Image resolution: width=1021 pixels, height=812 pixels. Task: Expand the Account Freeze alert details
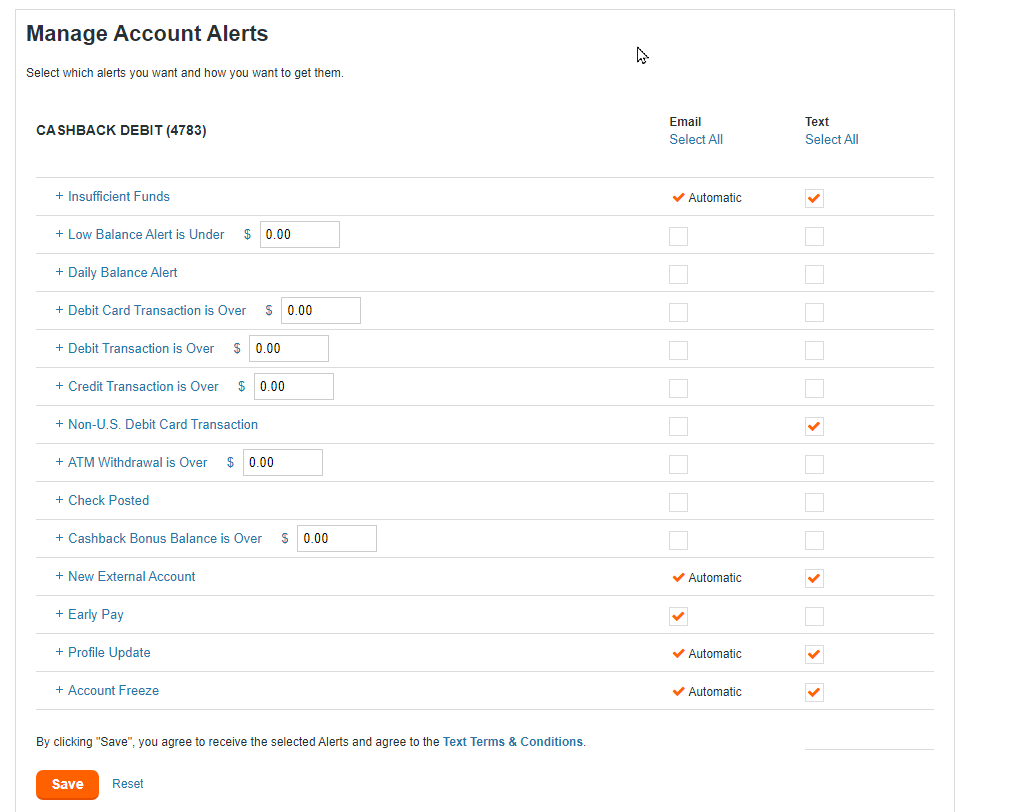click(x=113, y=691)
